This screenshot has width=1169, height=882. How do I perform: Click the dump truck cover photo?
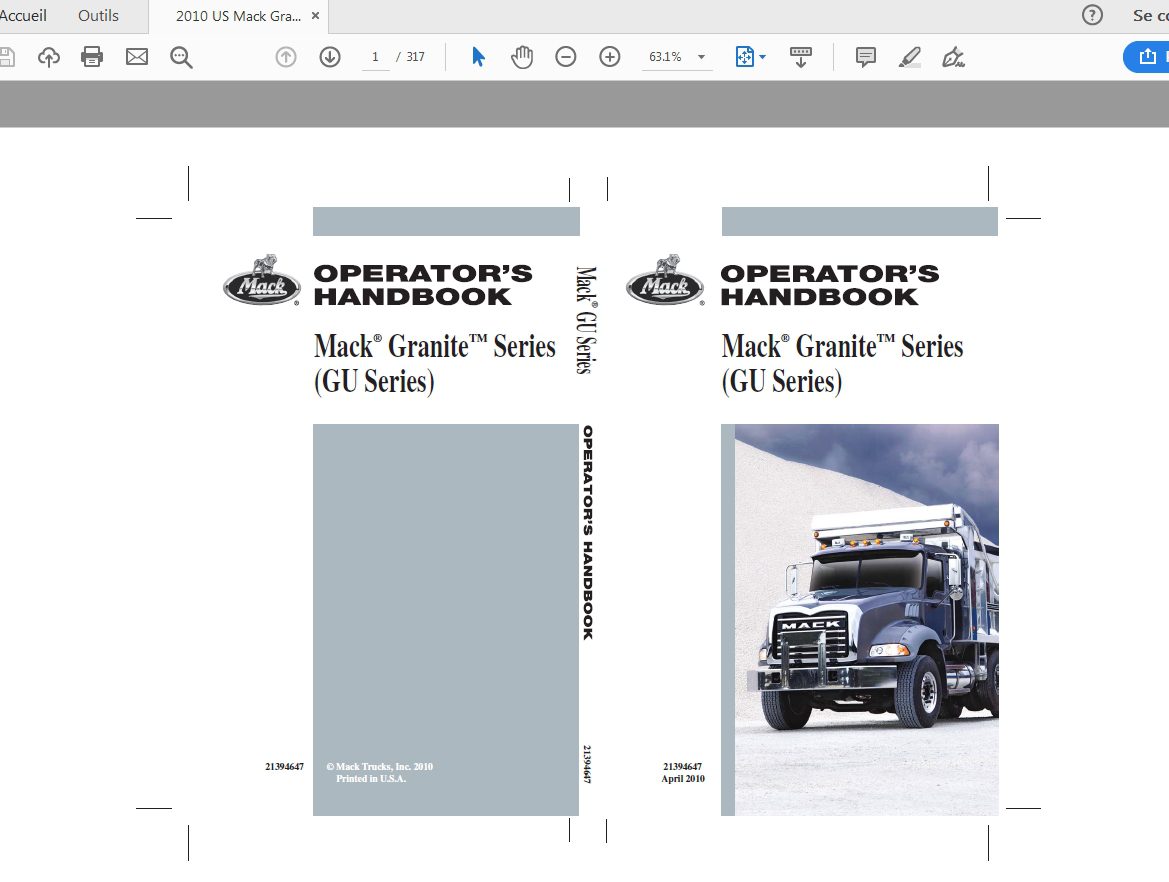[x=866, y=620]
